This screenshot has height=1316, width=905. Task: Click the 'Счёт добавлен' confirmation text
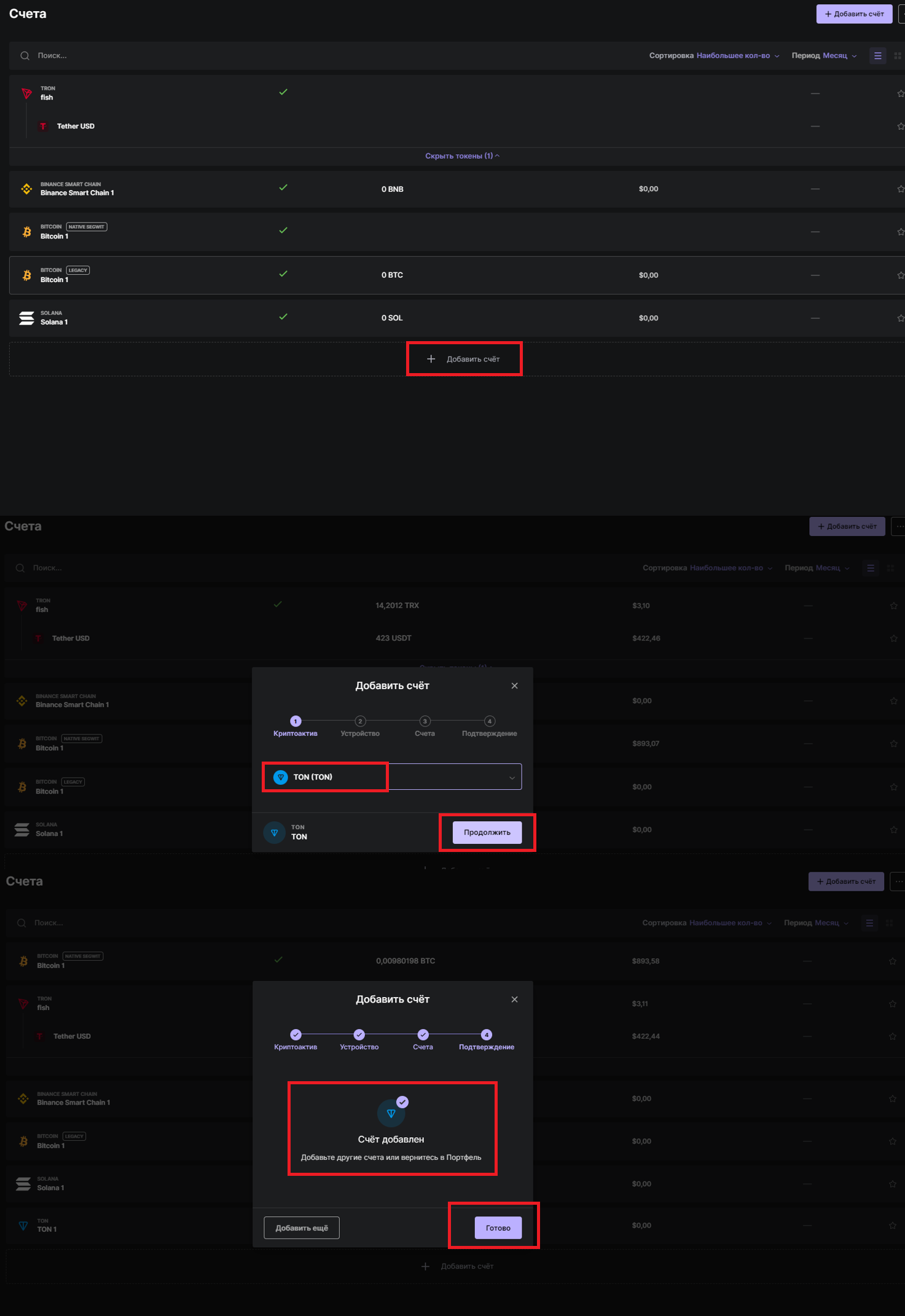click(x=391, y=1139)
